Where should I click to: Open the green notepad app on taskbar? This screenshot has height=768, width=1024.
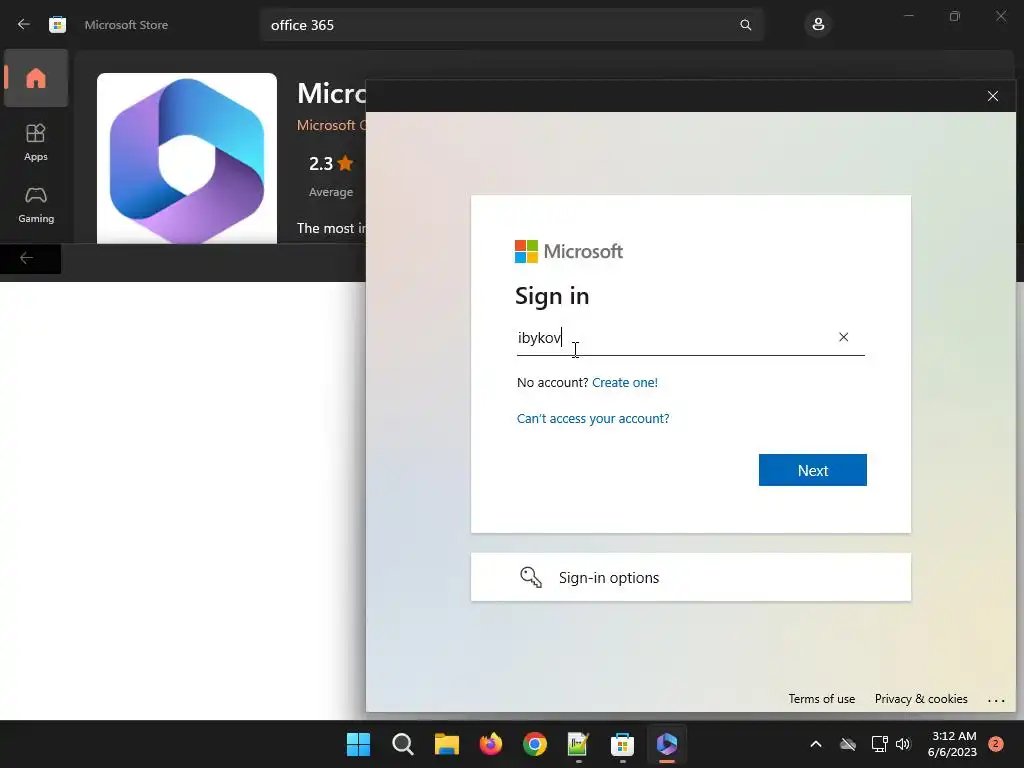[x=579, y=744]
